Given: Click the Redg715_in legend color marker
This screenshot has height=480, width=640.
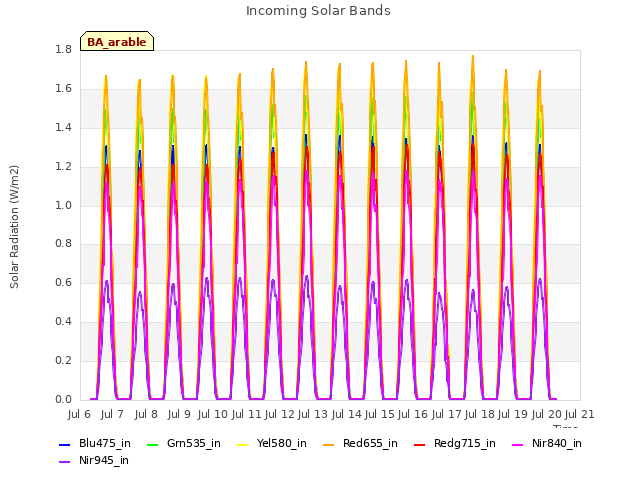Looking at the screenshot, I should click(x=420, y=444).
